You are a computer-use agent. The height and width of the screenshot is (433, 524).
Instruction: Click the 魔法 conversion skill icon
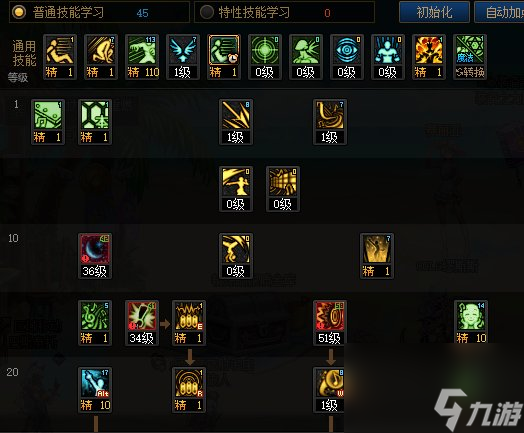(x=470, y=51)
